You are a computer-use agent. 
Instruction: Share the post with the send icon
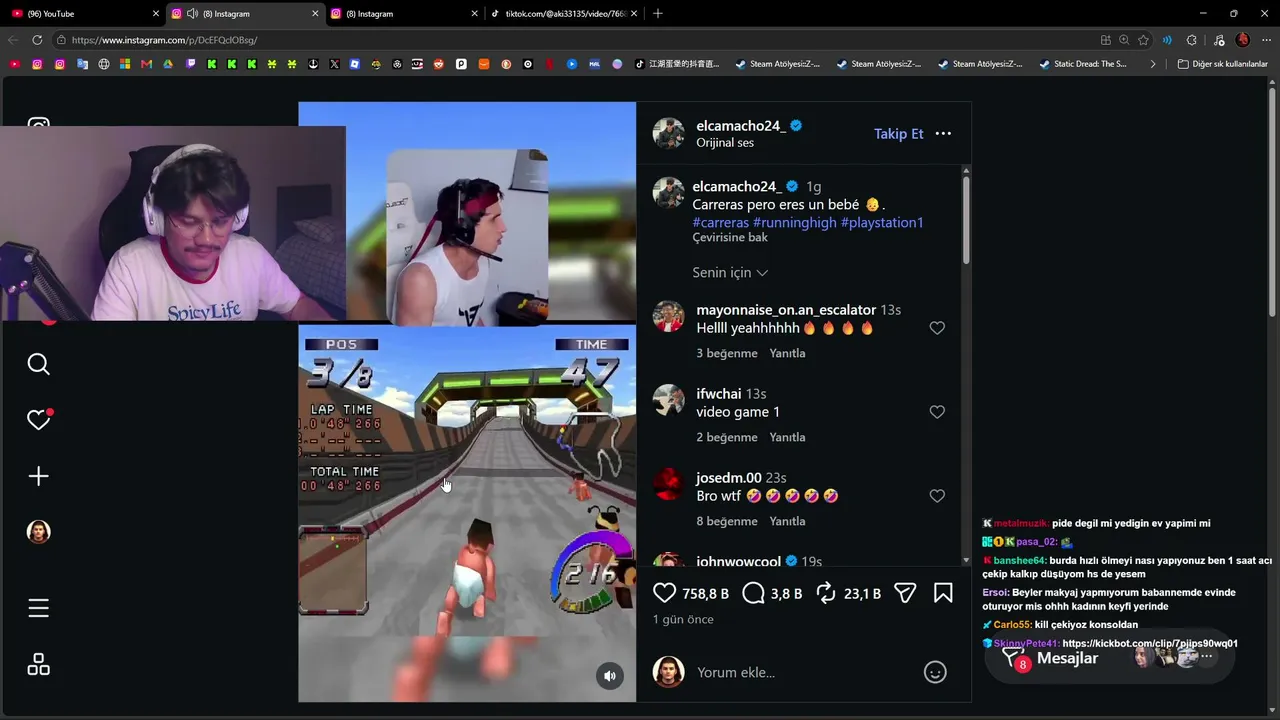pos(905,593)
